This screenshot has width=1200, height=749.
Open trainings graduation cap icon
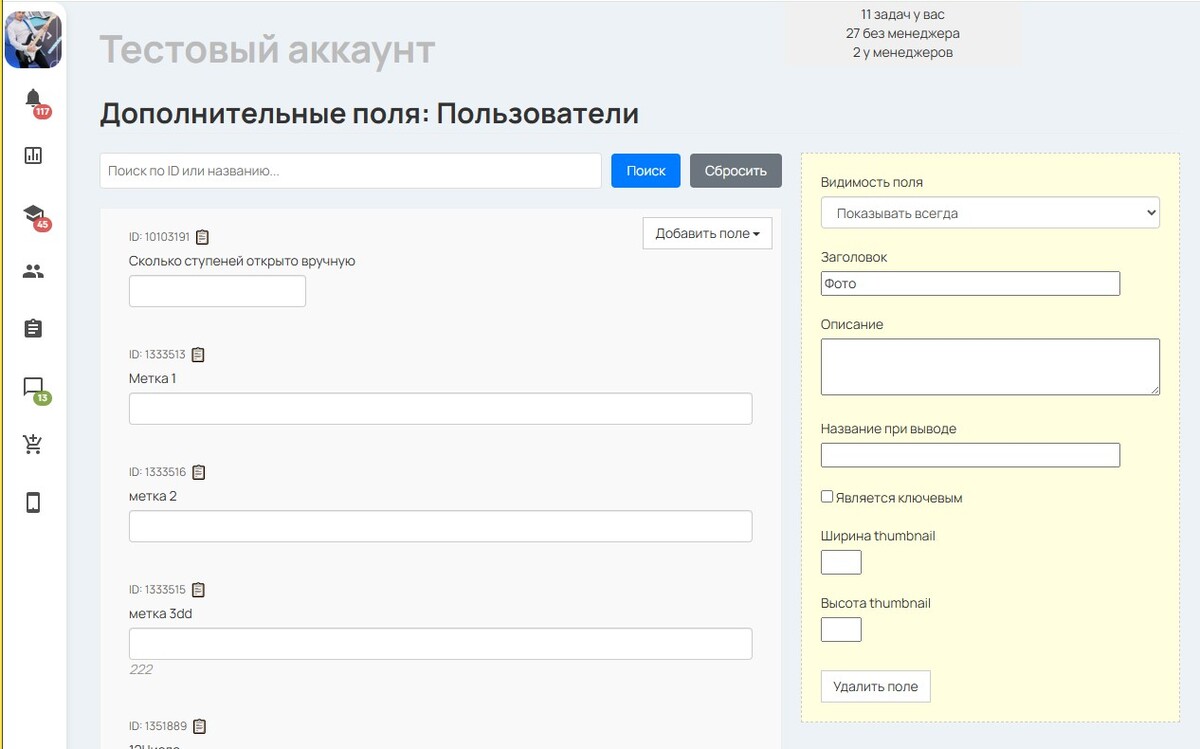(x=33, y=213)
